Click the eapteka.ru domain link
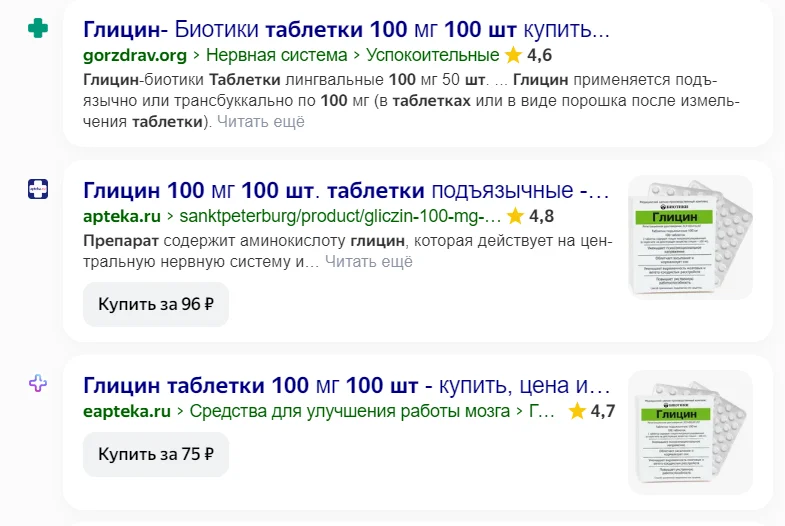The width and height of the screenshot is (785, 526). pos(127,410)
